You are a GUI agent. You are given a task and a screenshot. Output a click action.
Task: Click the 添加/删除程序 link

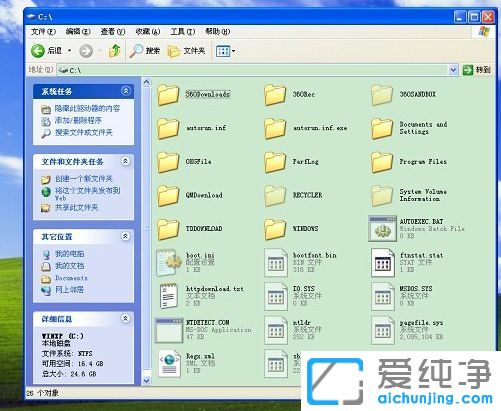(x=78, y=120)
